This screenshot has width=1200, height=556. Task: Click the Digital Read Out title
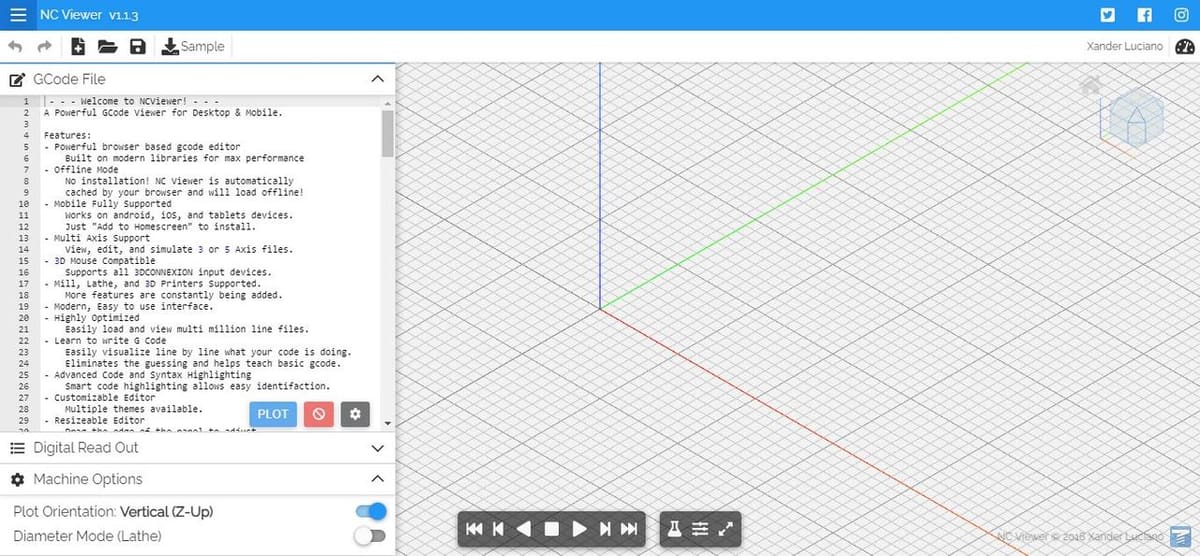pyautogui.click(x=86, y=449)
